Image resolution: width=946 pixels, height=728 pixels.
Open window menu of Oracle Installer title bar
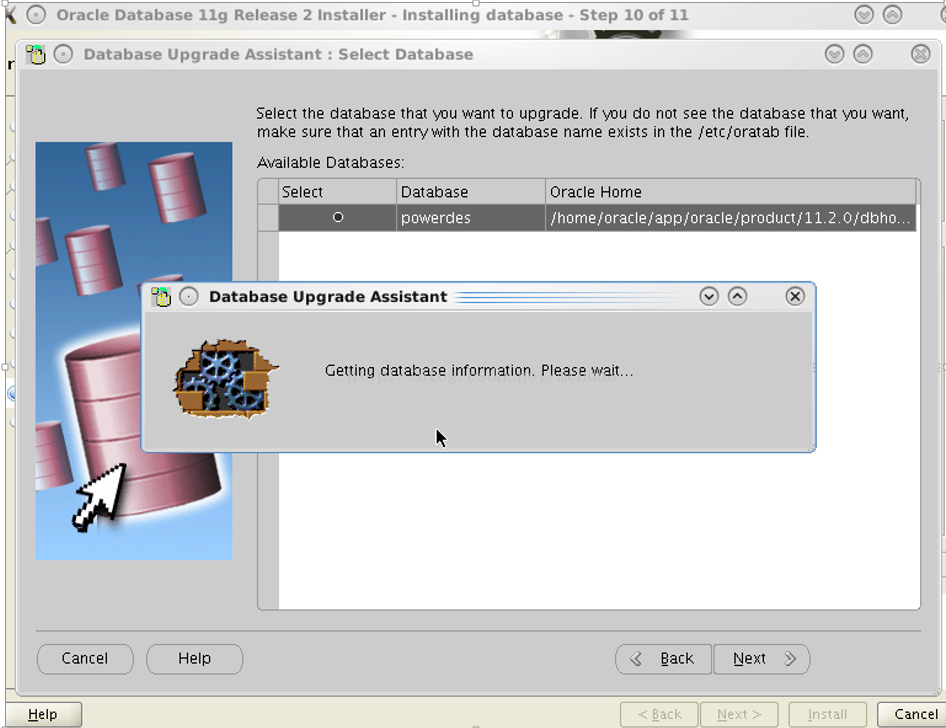36,14
